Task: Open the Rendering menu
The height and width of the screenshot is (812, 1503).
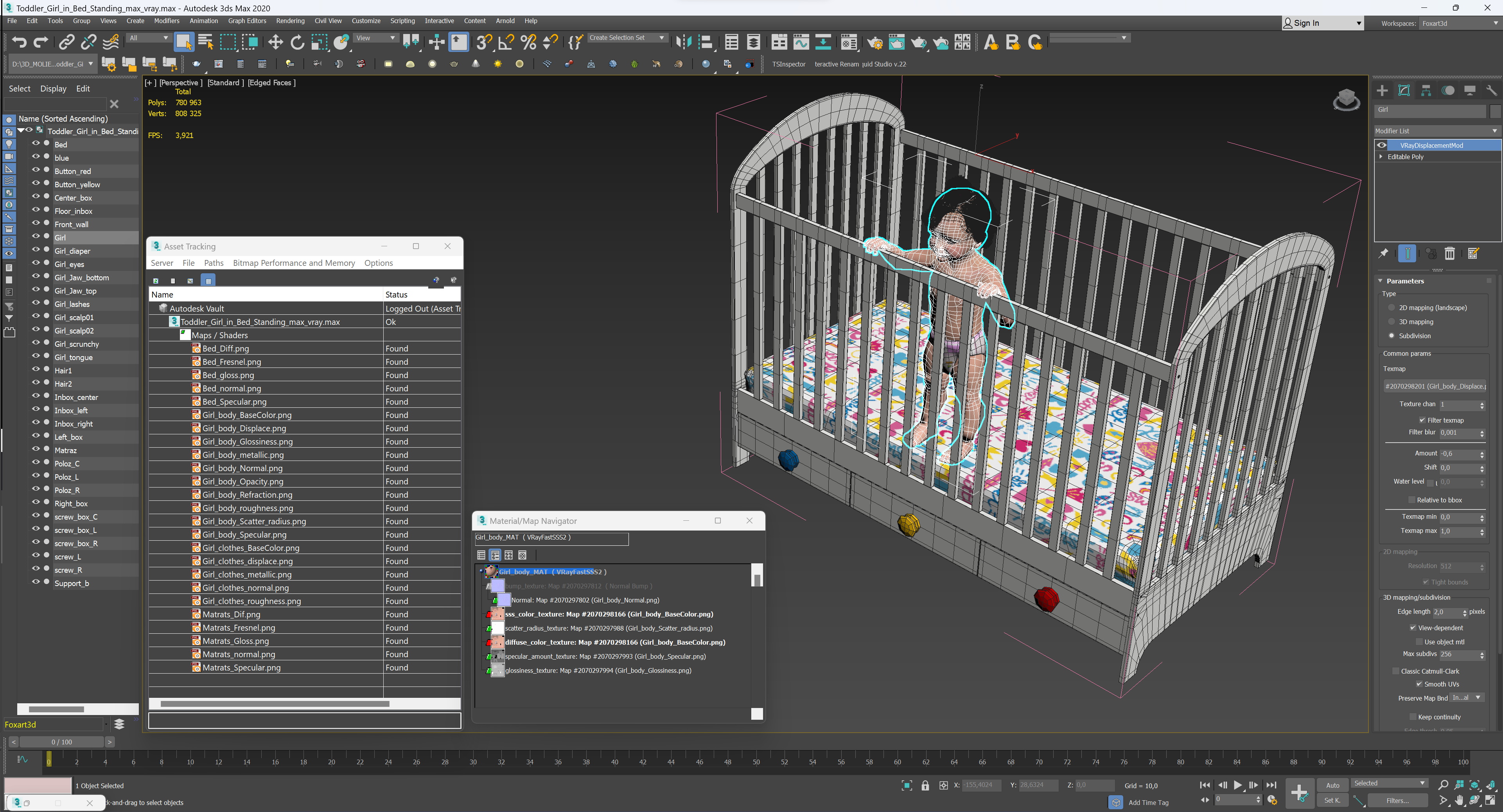Action: 290,20
